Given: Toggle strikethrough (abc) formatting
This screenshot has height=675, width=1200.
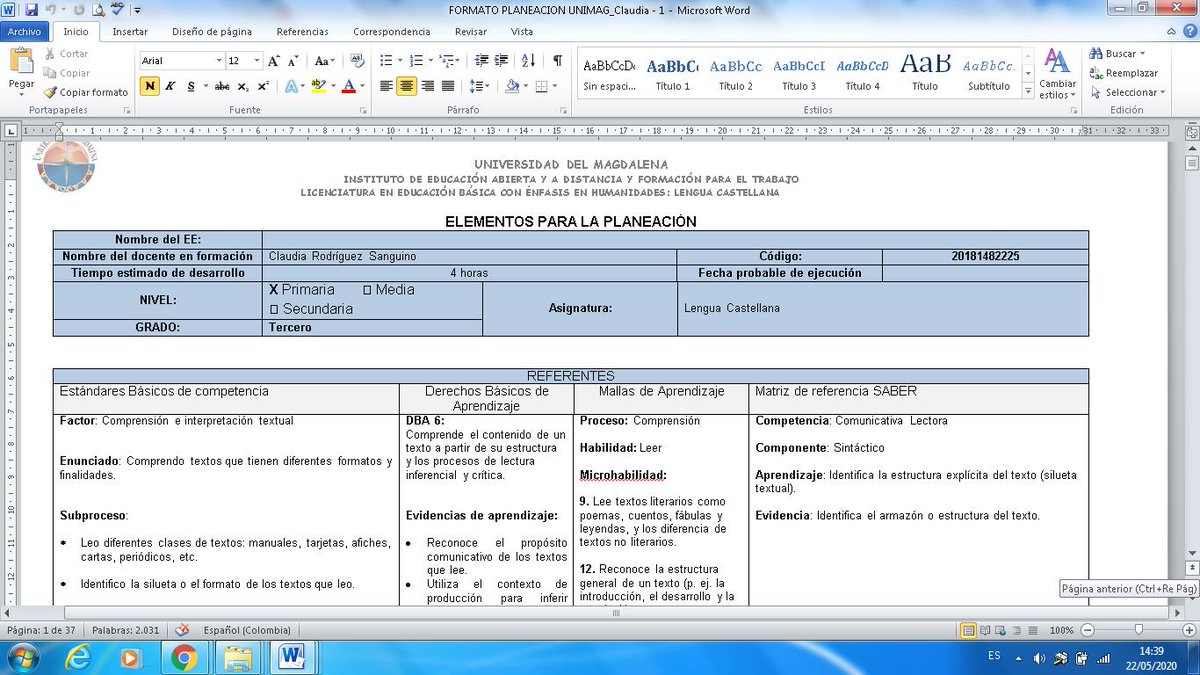Looking at the screenshot, I should pyautogui.click(x=222, y=86).
